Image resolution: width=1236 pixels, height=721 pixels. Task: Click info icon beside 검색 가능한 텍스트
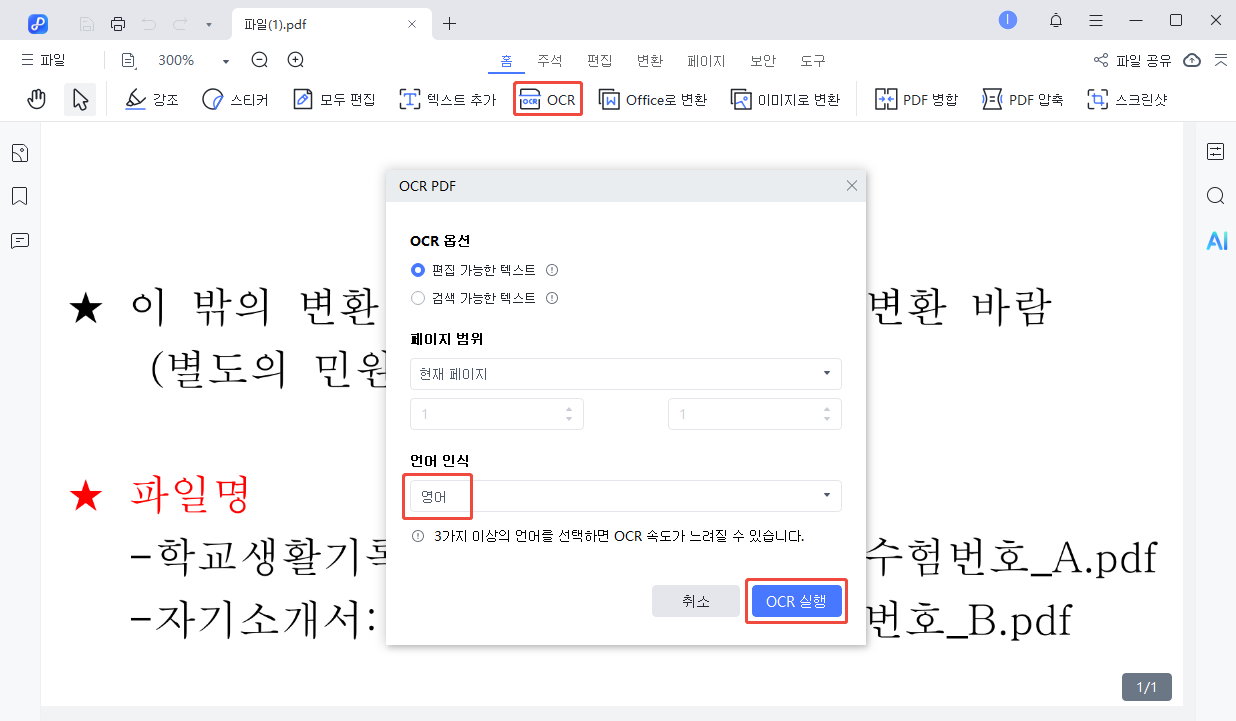[x=552, y=298]
